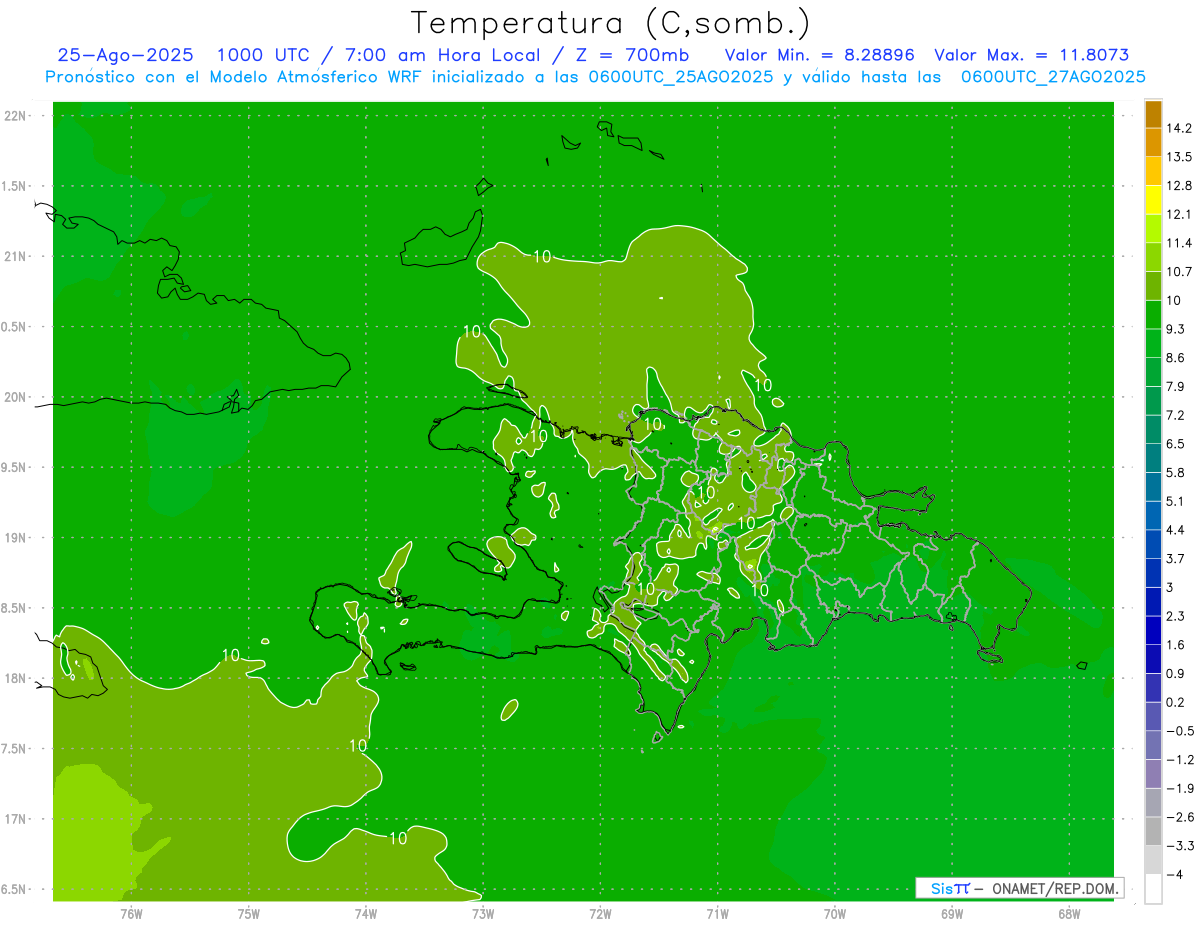Pick the teal swatch between 5.8 and 6.5
The width and height of the screenshot is (1200, 927).
[x=1153, y=459]
